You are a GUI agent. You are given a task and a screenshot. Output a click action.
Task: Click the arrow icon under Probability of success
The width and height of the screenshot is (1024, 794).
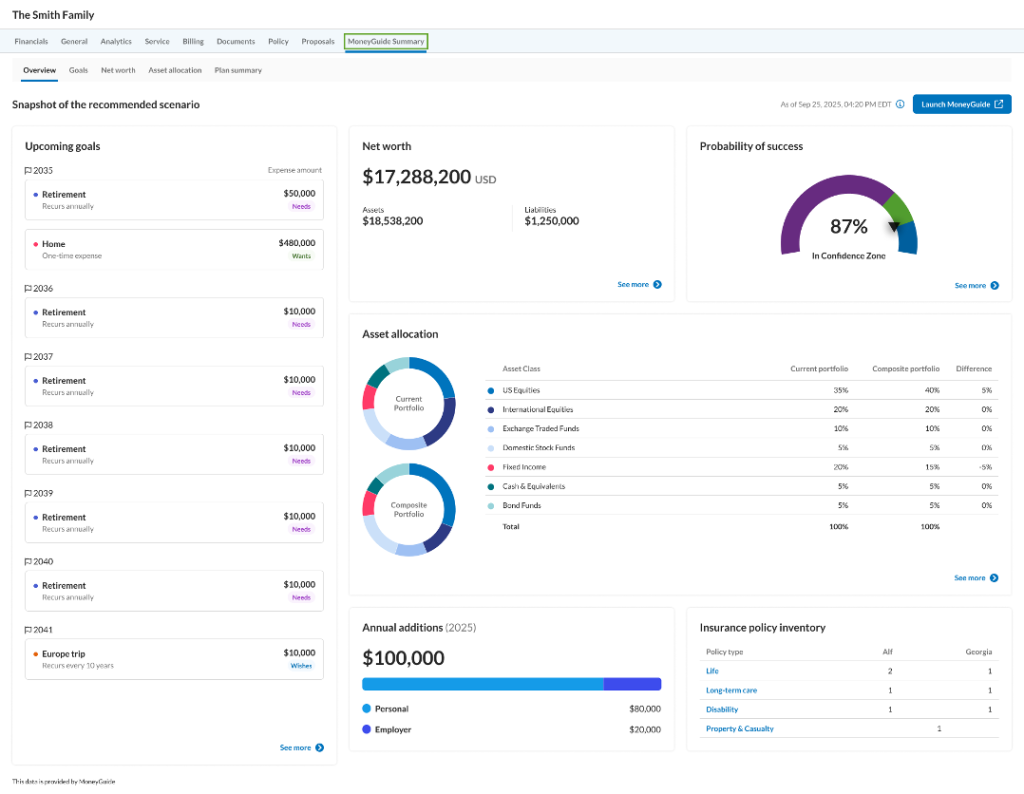coord(995,285)
